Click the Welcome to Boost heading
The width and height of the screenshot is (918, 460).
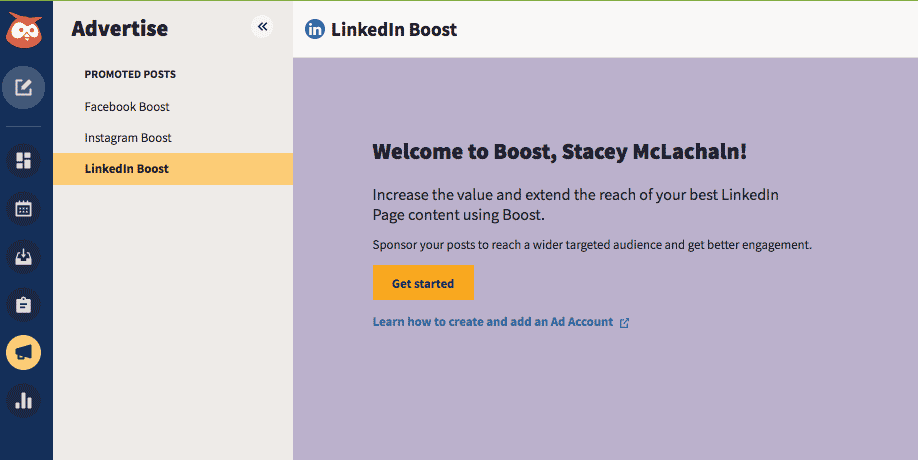(560, 152)
